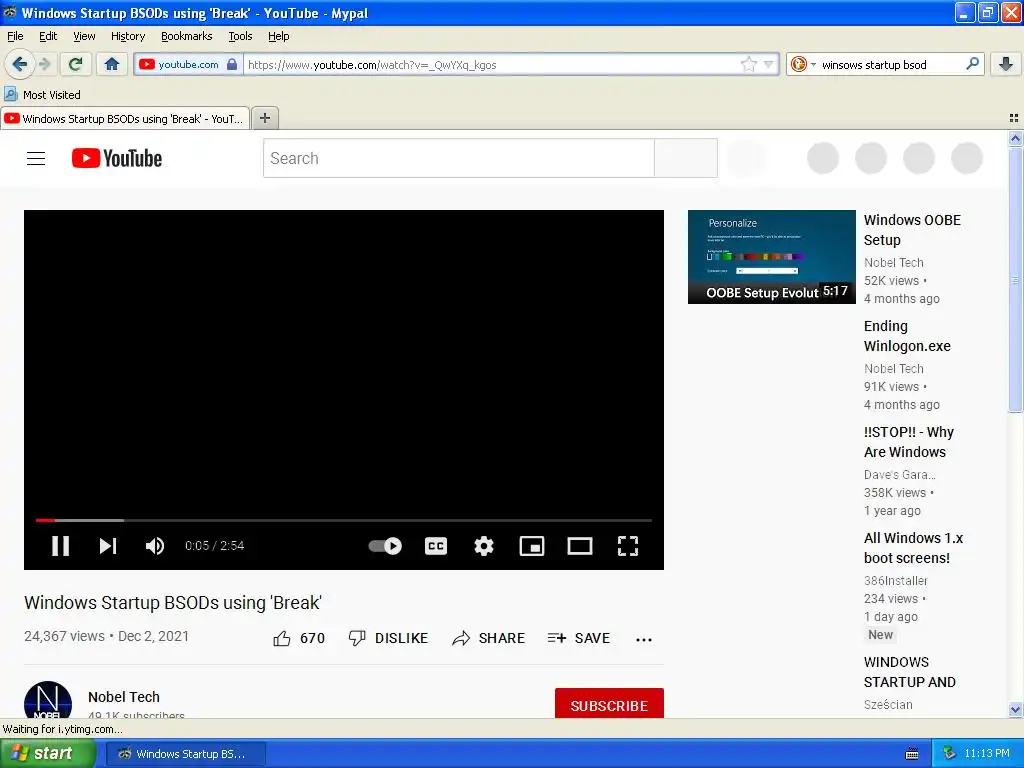
Task: Click the system tray notification icon by clock
Action: (x=950, y=754)
